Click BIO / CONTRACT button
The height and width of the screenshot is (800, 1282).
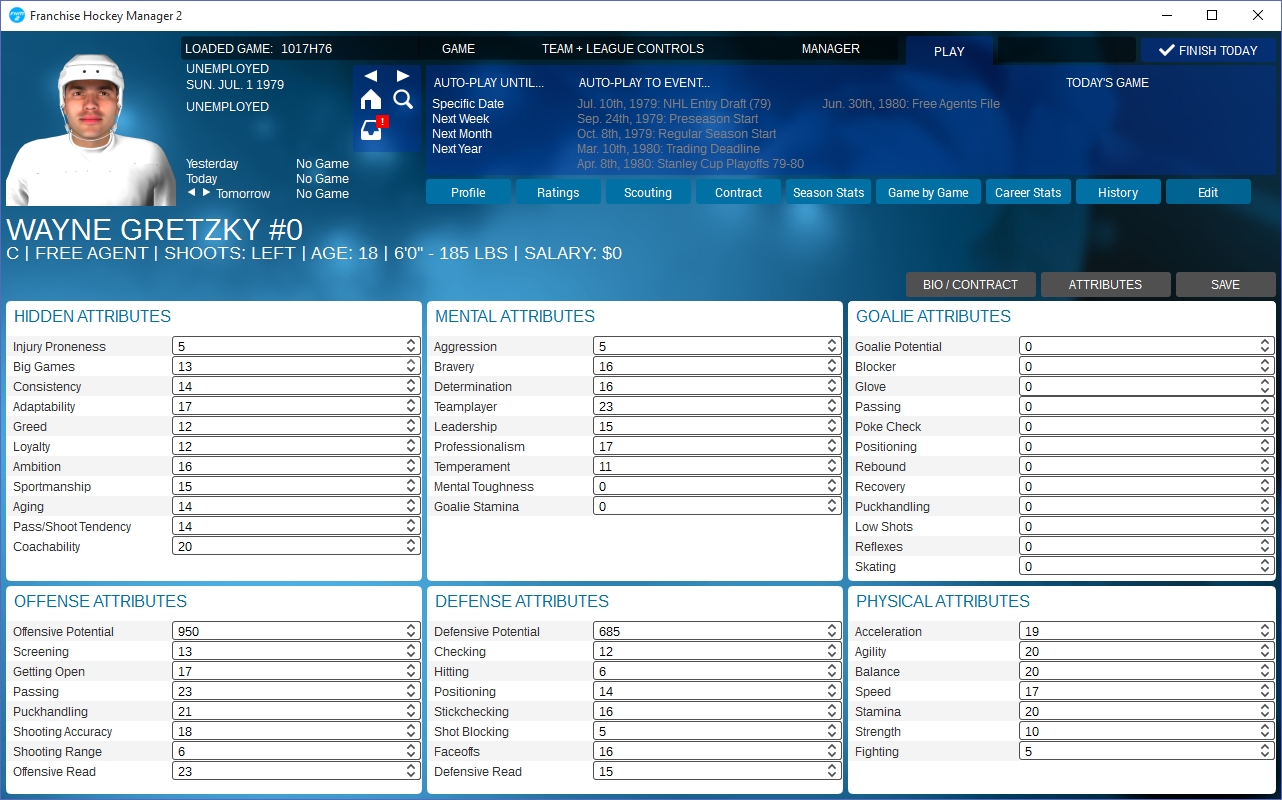pyautogui.click(x=970, y=284)
